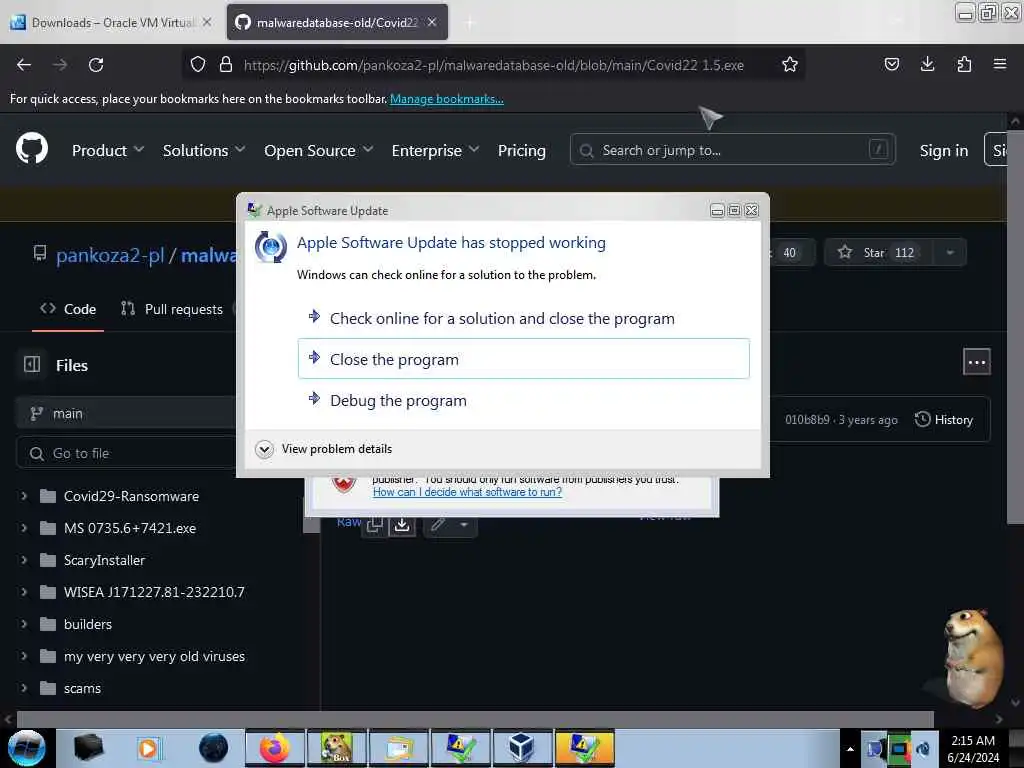Click the padlock site info icon
The height and width of the screenshot is (768, 1024).
click(225, 64)
